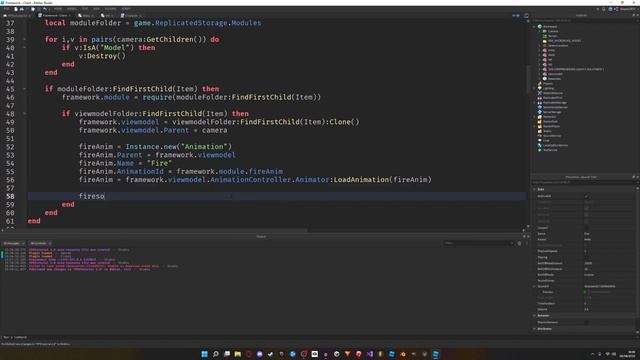Screen dimensions: 640x360
Task: Collapse the Workspace tree node
Action: click(534, 27)
